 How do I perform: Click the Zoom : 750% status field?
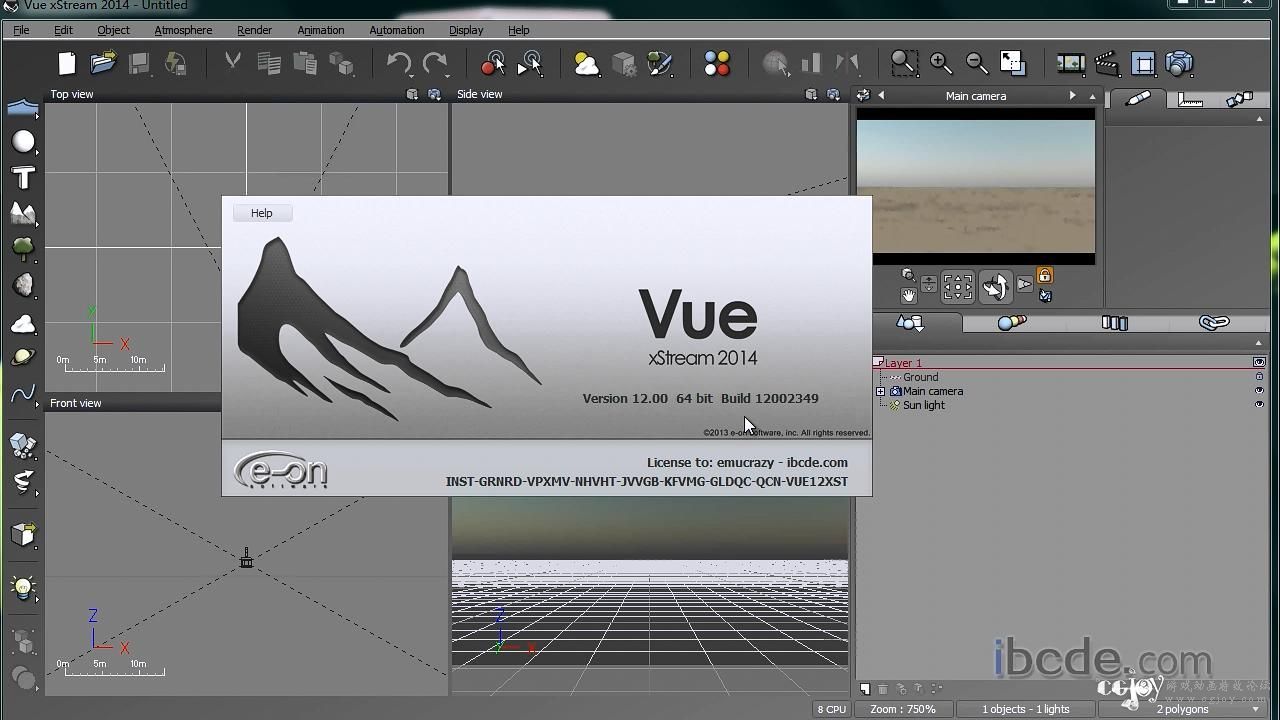[903, 709]
